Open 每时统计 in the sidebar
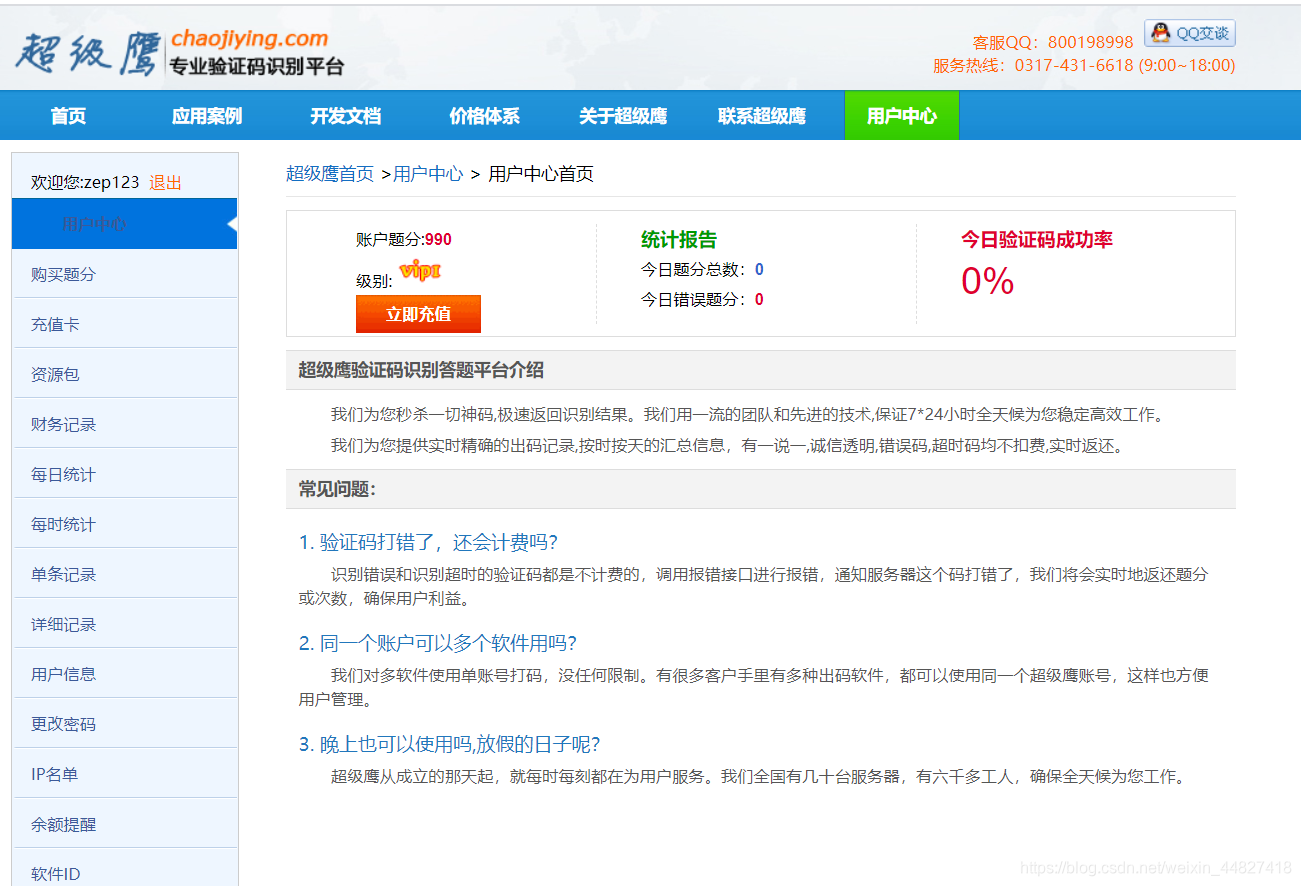Viewport: 1301px width, 886px height. point(125,524)
